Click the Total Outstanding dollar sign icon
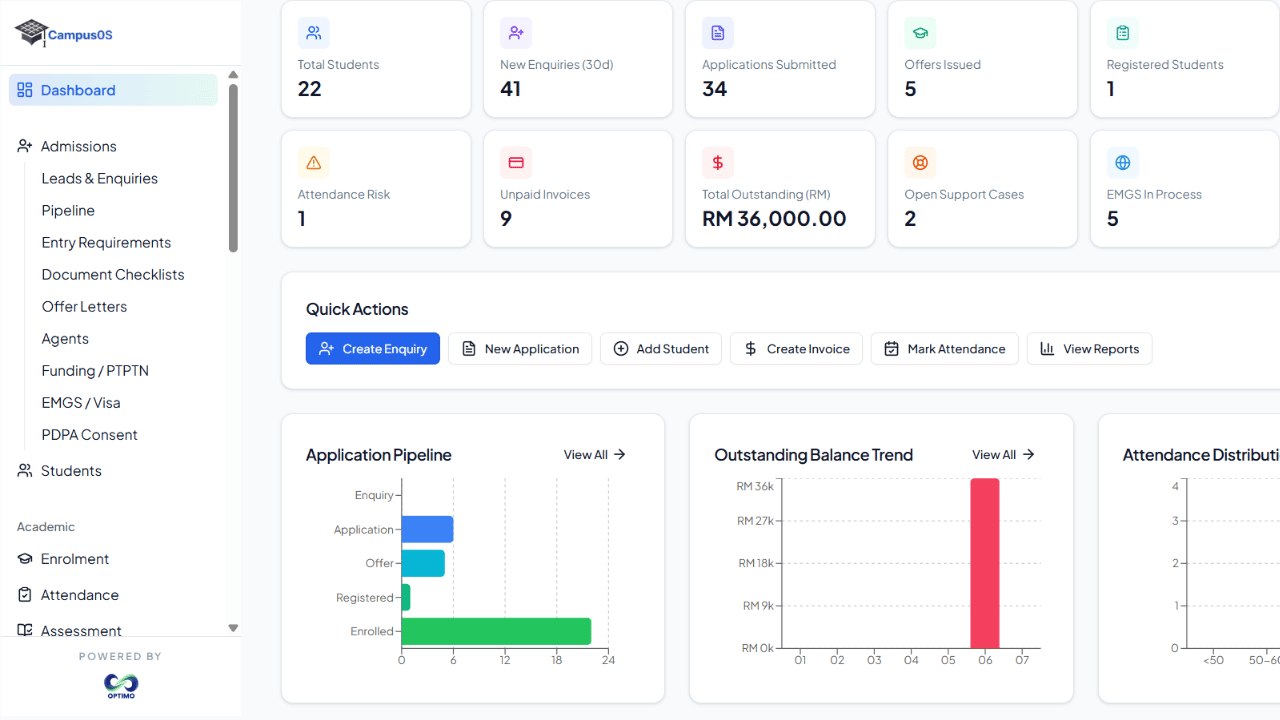1280x720 pixels. [718, 163]
